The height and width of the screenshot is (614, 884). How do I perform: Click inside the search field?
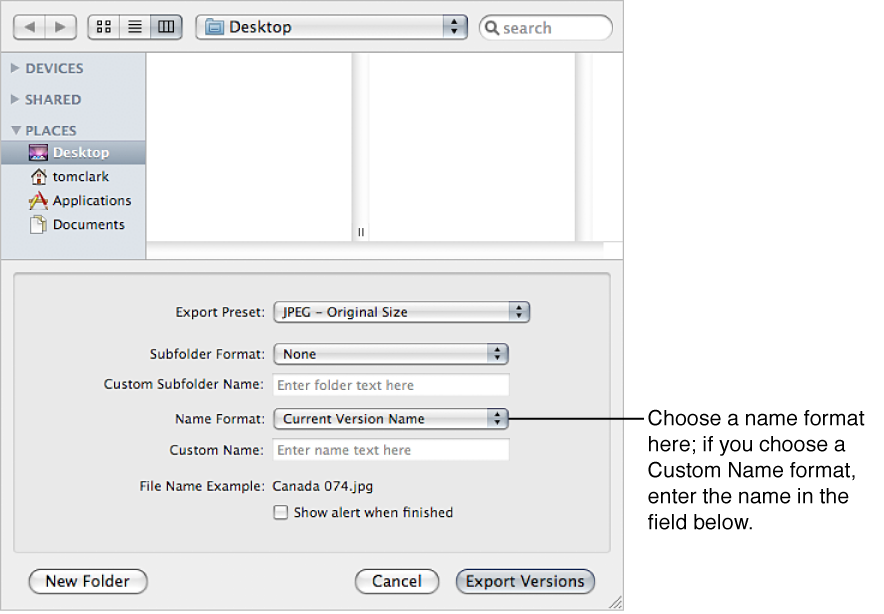point(545,27)
